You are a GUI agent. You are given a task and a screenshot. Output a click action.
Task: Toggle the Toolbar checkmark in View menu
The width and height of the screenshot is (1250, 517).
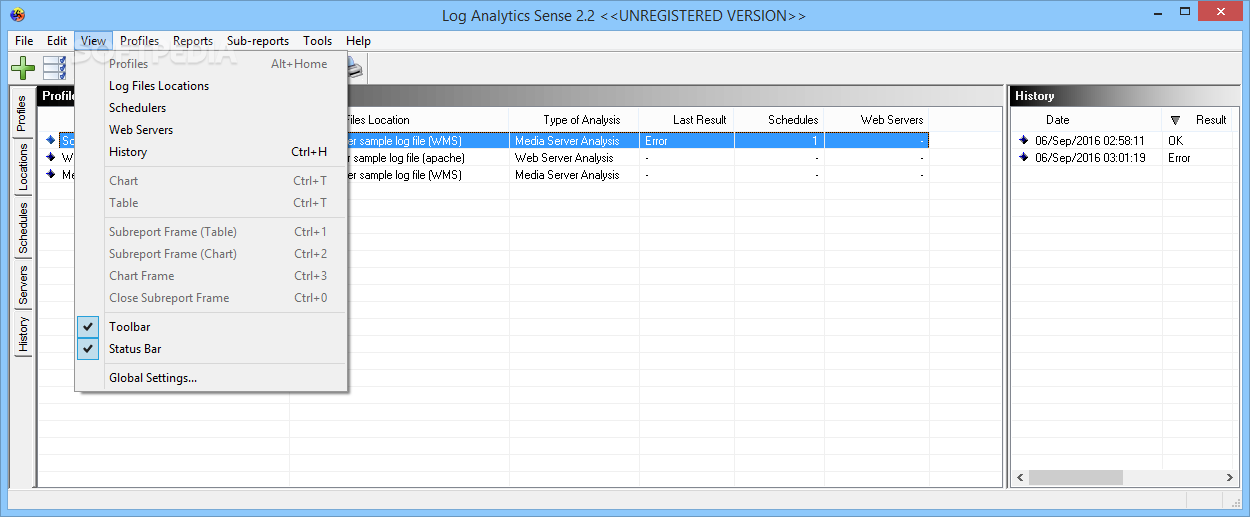point(89,327)
